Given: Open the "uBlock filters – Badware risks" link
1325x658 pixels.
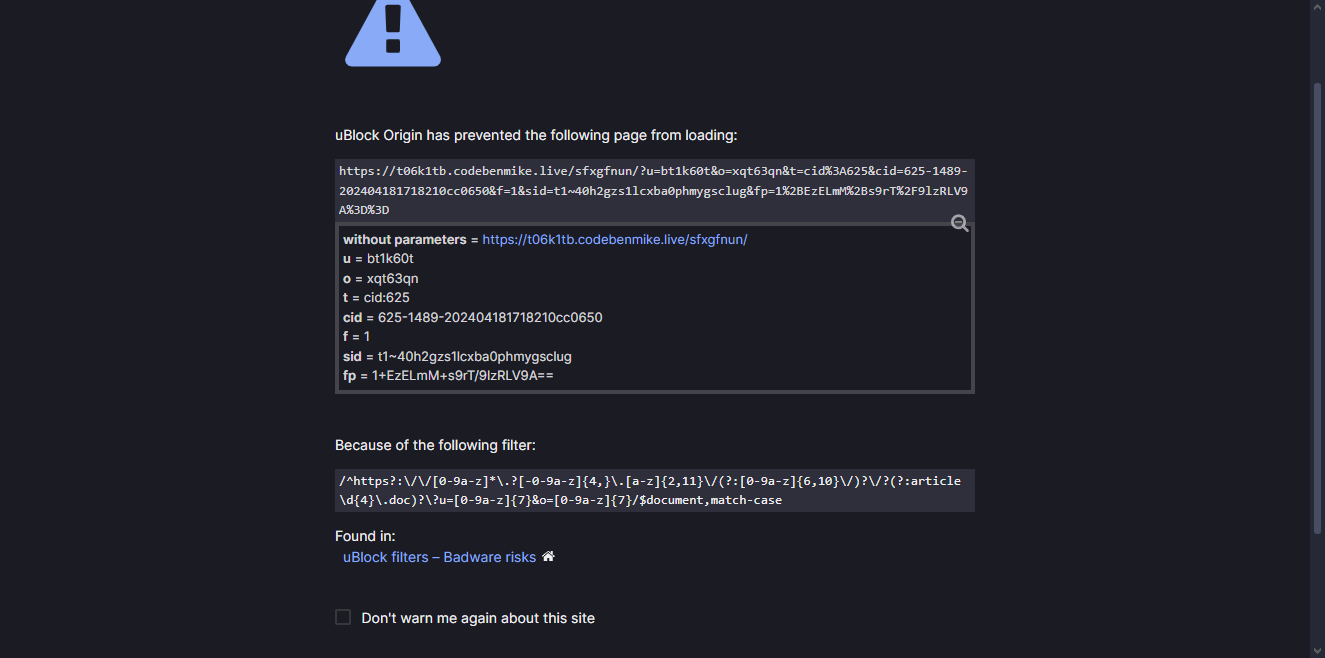Looking at the screenshot, I should coord(439,557).
